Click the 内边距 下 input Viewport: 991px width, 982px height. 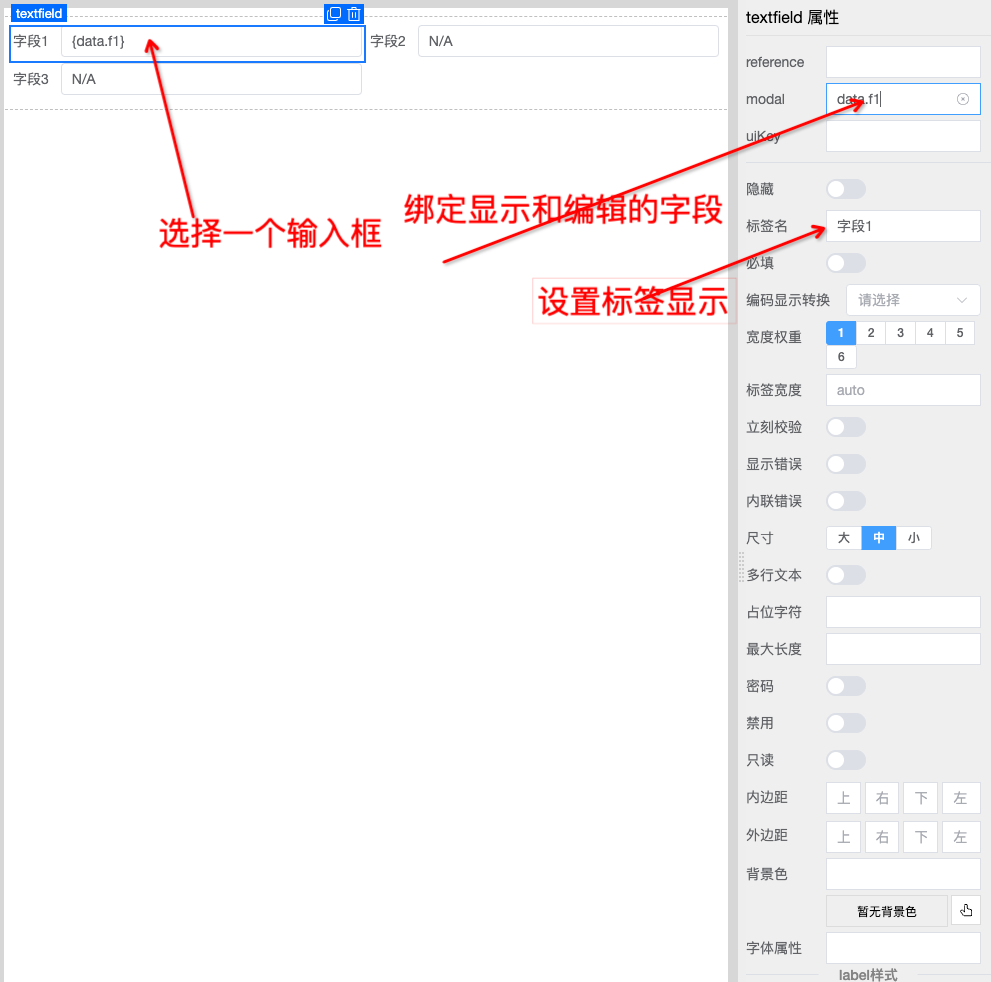pos(921,797)
